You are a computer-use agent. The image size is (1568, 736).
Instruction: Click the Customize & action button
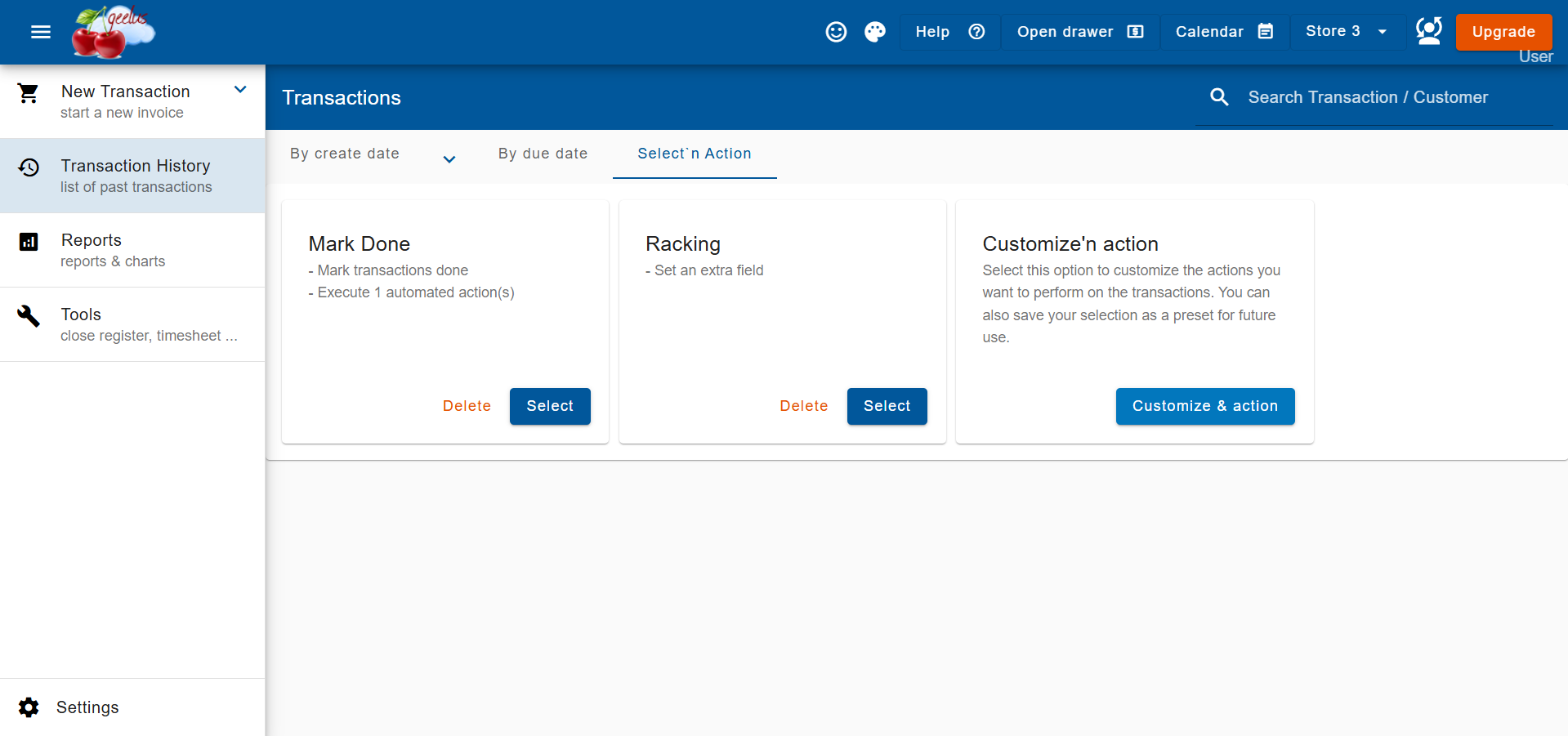pos(1204,406)
